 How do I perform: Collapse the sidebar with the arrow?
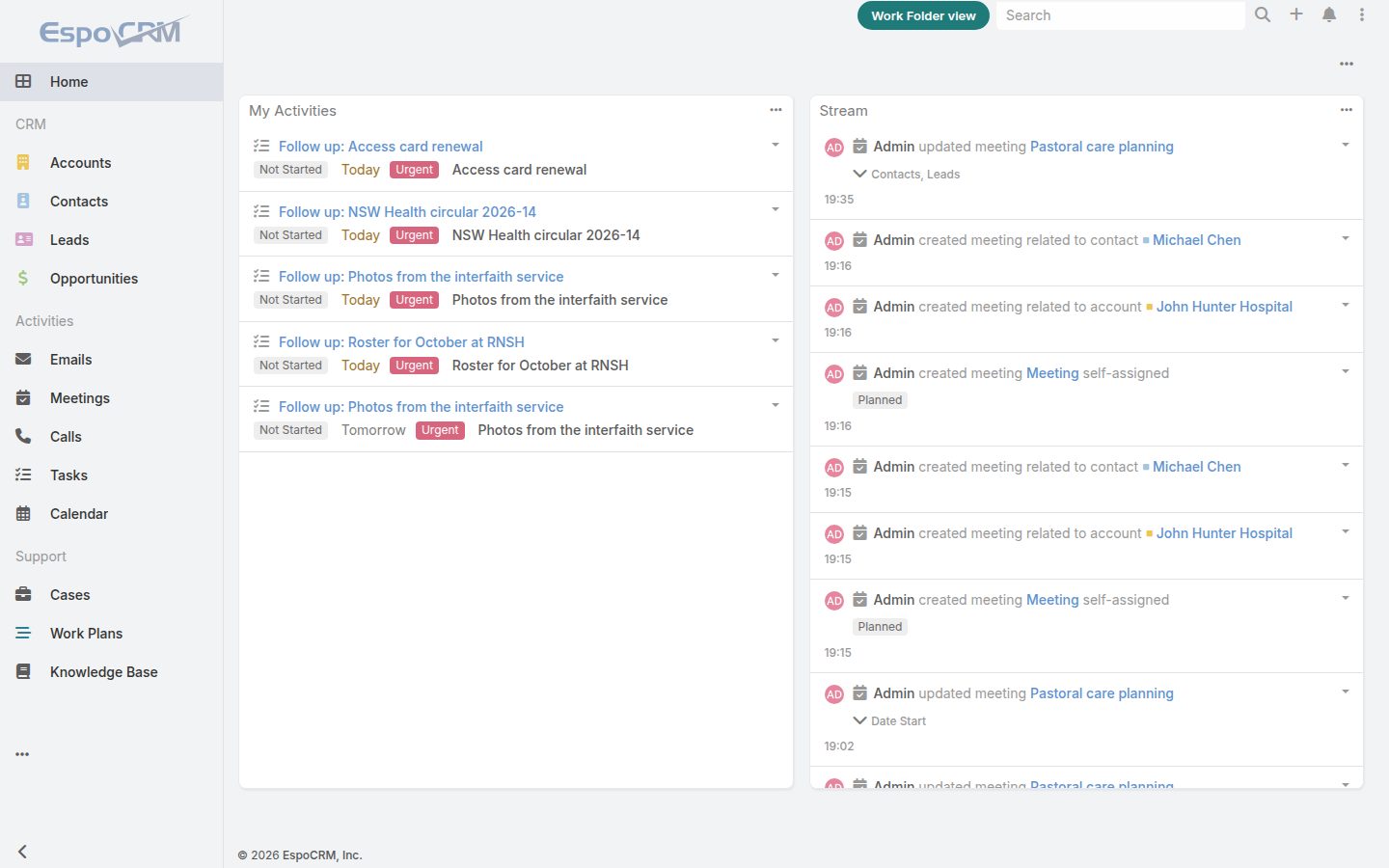(22, 852)
